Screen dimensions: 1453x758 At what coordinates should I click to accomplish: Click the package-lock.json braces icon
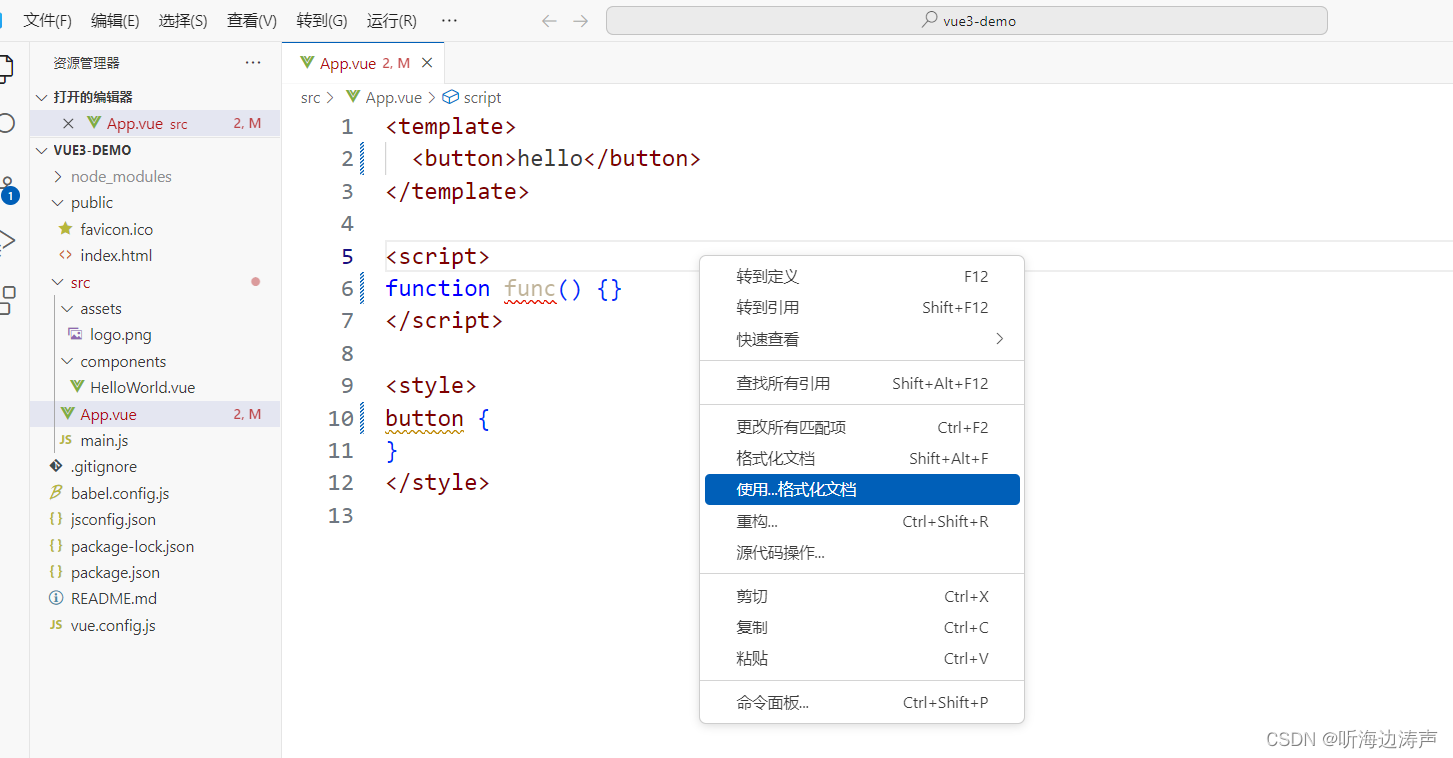[x=56, y=546]
